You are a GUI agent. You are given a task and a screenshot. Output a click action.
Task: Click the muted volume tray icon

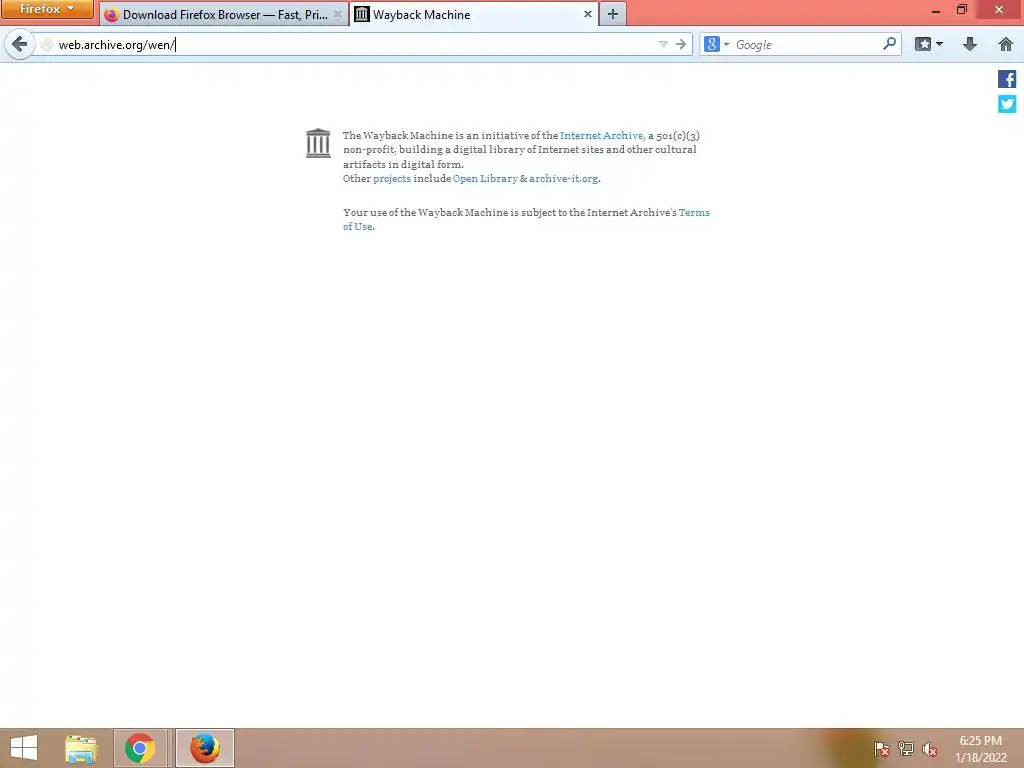929,749
